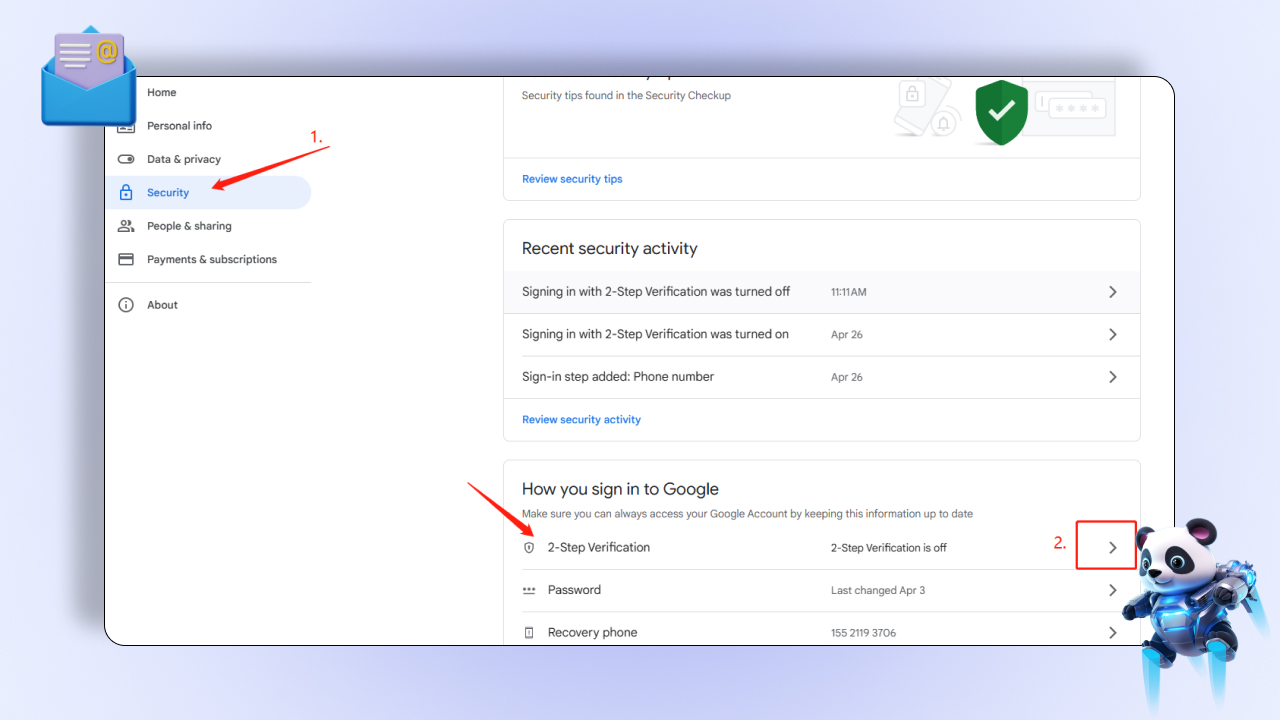Open the About sidebar item

(x=162, y=305)
